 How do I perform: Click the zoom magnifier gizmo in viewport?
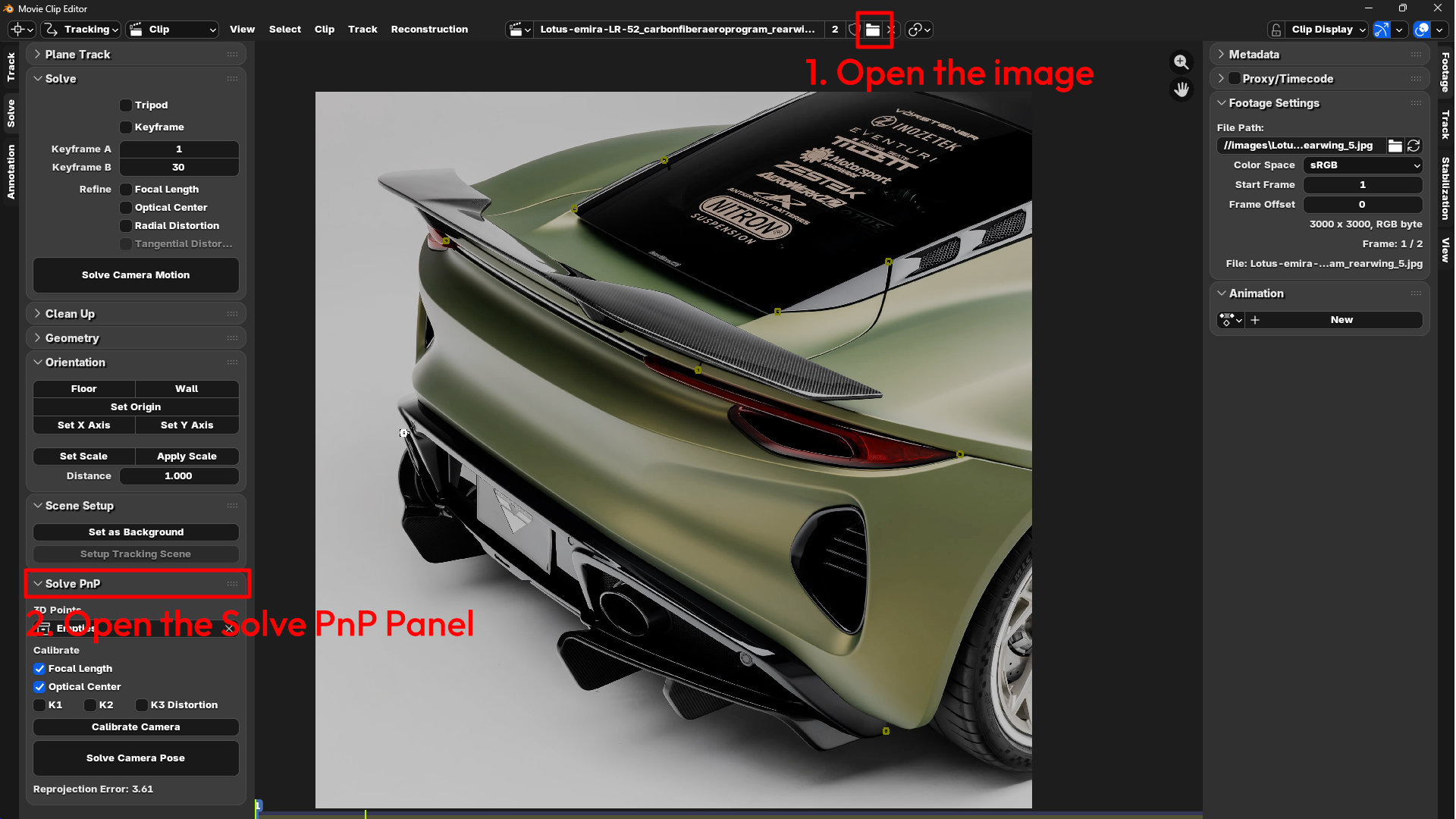[1181, 62]
